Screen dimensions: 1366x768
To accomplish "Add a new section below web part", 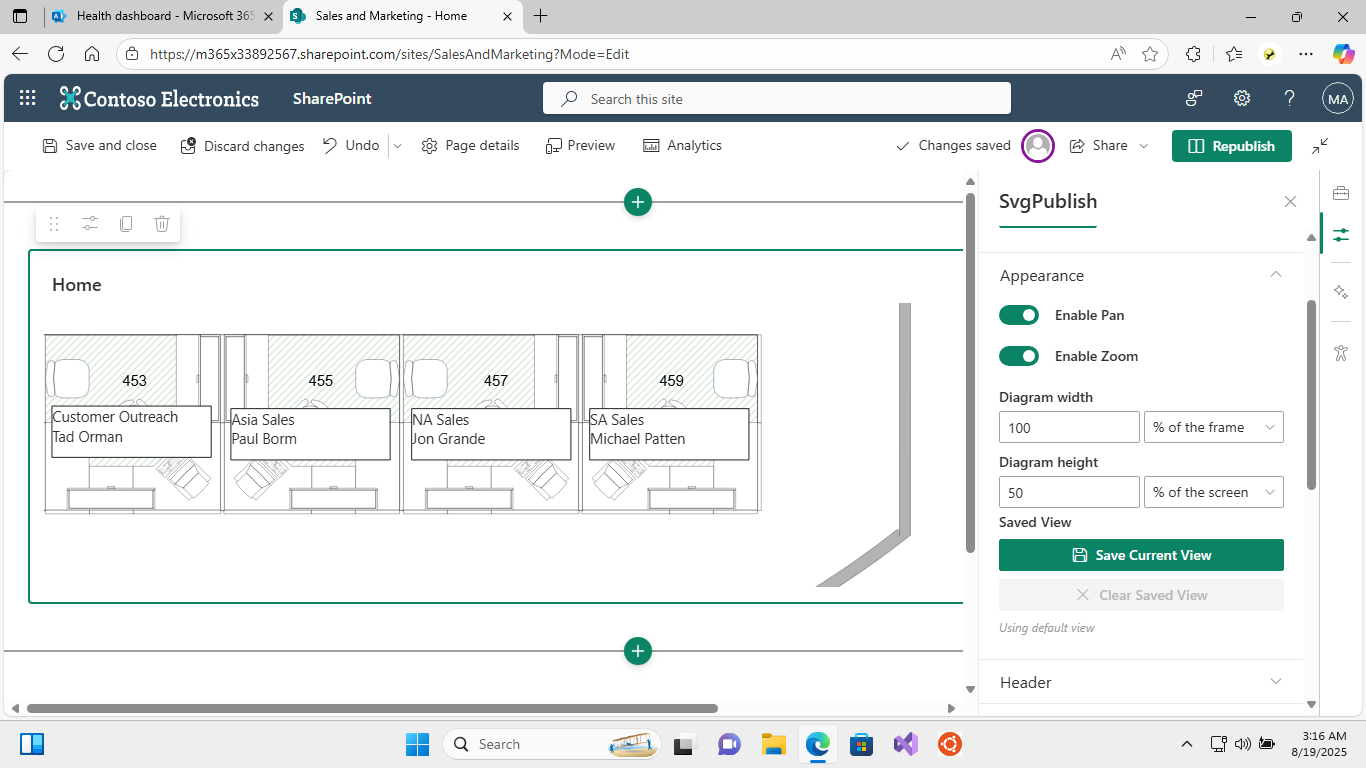I will pos(638,651).
